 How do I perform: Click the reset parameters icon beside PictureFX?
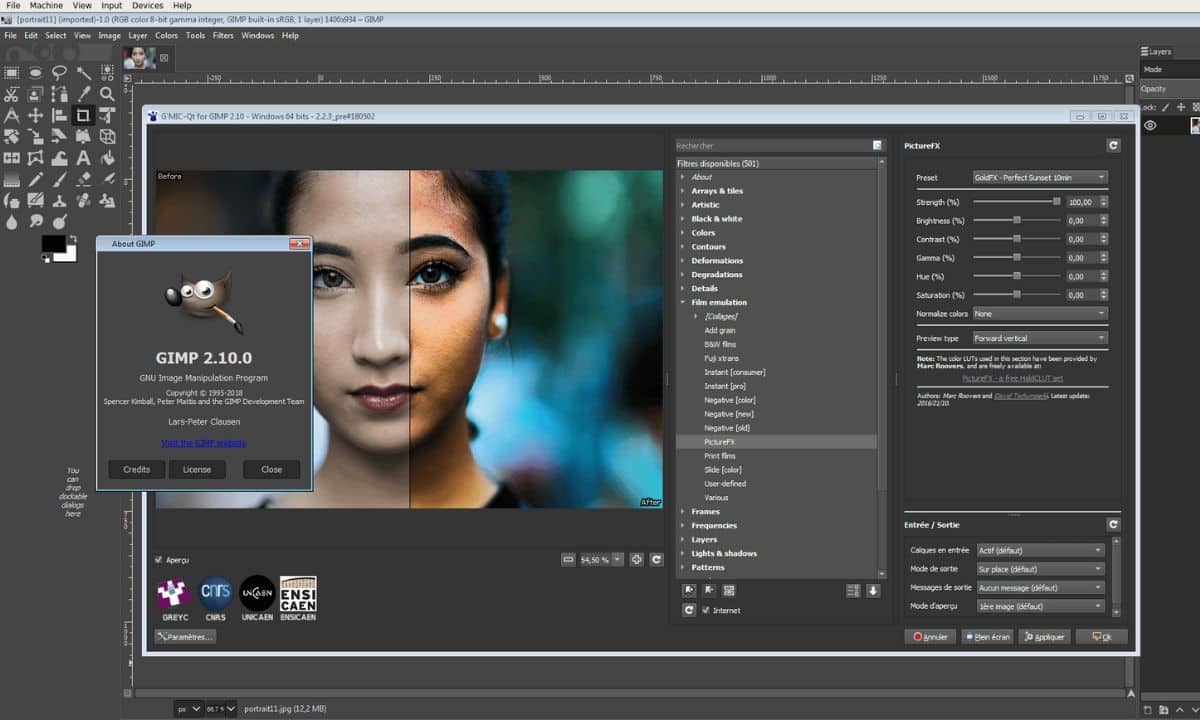[1113, 146]
